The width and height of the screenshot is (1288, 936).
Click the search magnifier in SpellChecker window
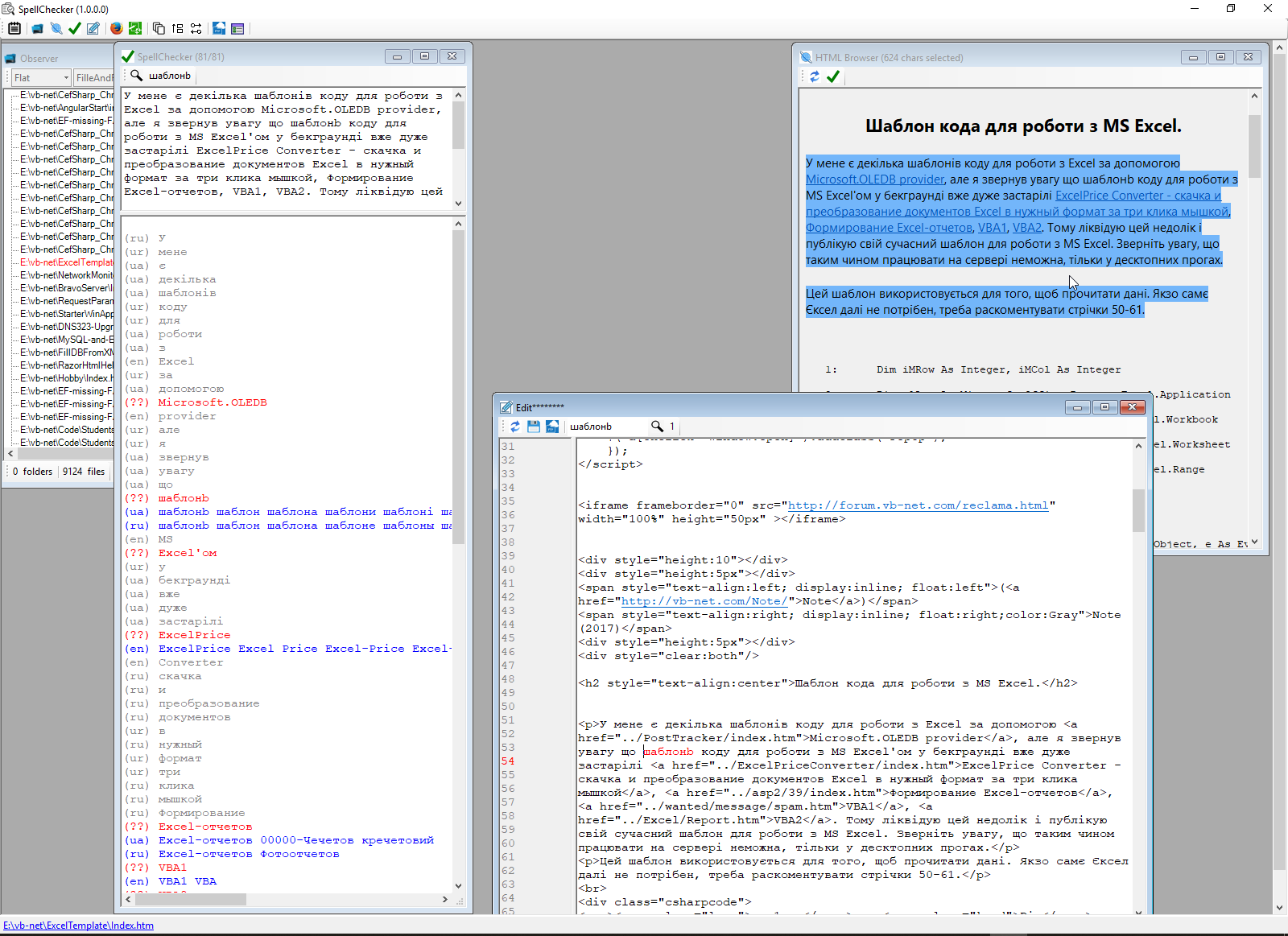[137, 76]
